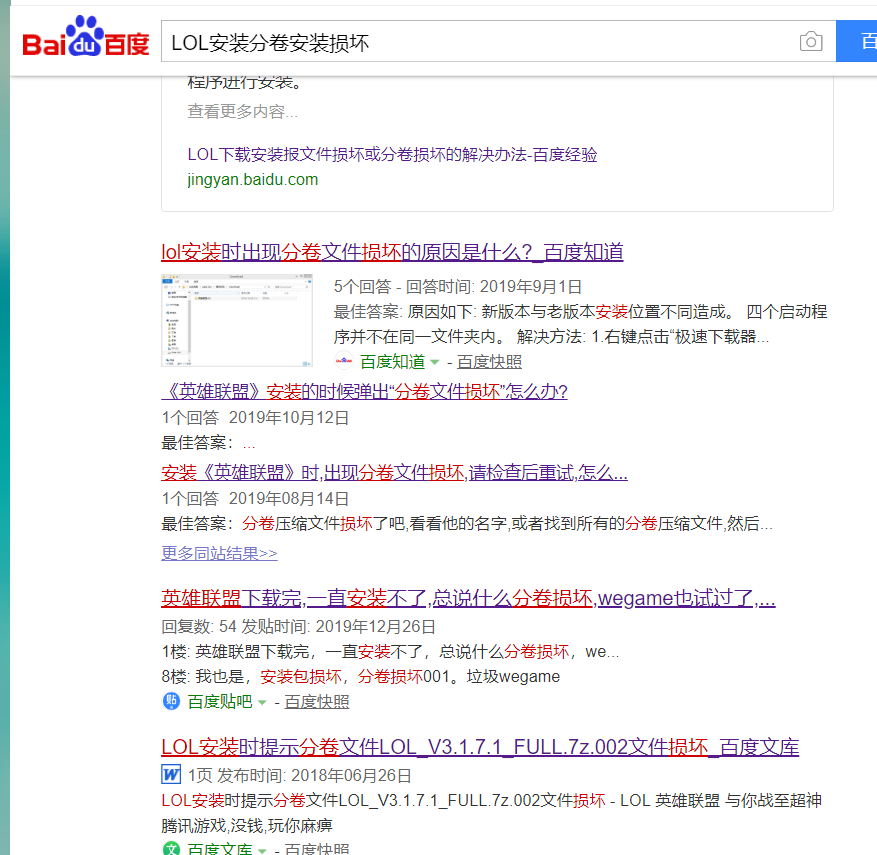Expand dropdown arrow next to 百度知道
877x855 pixels.
[435, 362]
